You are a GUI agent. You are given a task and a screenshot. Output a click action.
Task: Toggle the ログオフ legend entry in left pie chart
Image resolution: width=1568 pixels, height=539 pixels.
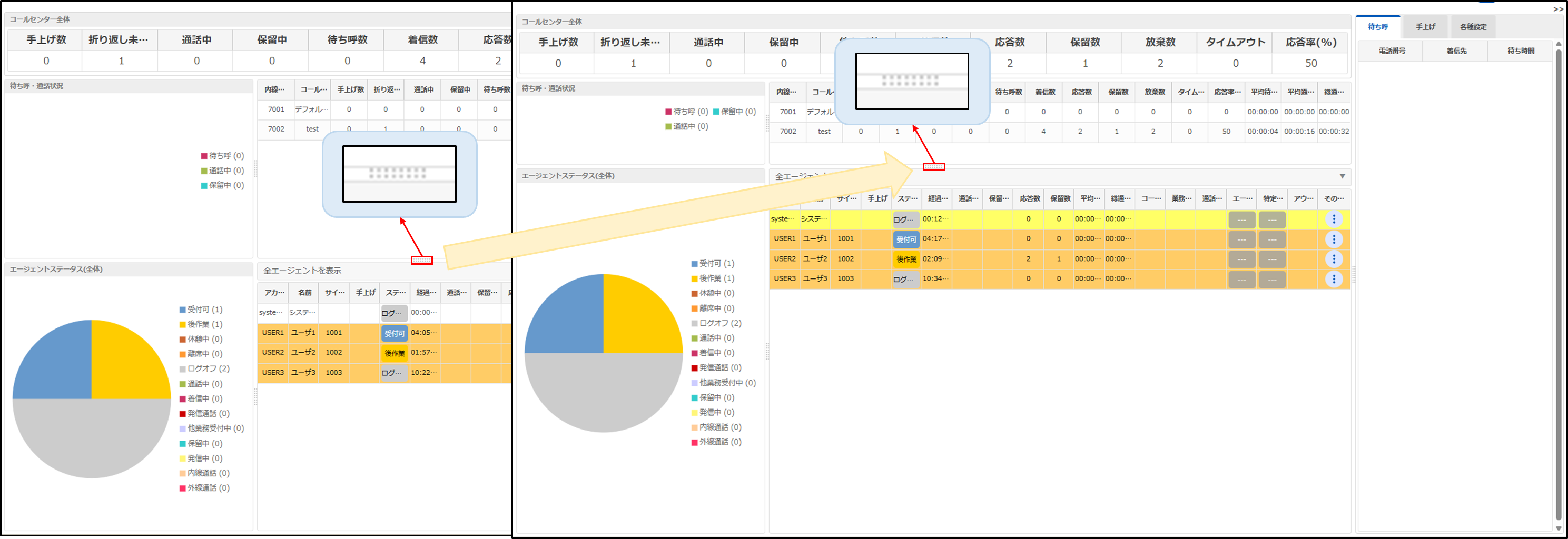point(204,368)
